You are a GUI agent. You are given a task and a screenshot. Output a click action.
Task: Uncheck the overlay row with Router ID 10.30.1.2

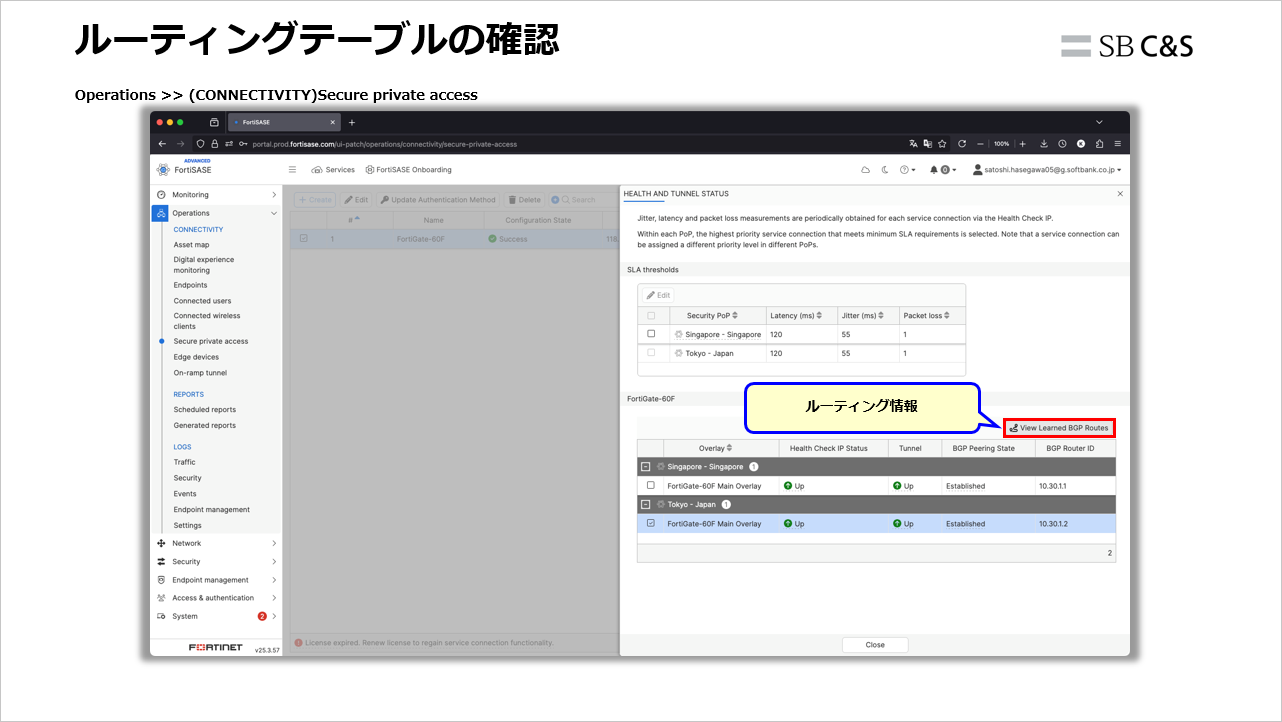(651, 524)
